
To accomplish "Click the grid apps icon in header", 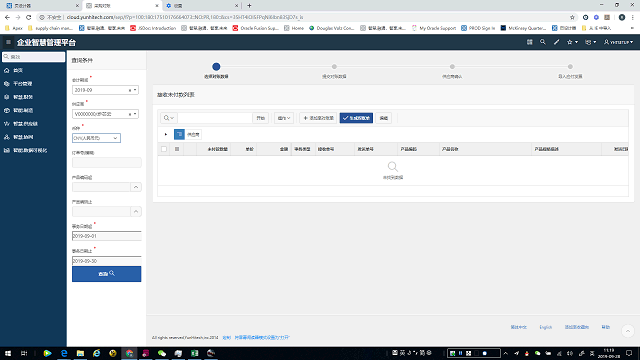I will (529, 42).
